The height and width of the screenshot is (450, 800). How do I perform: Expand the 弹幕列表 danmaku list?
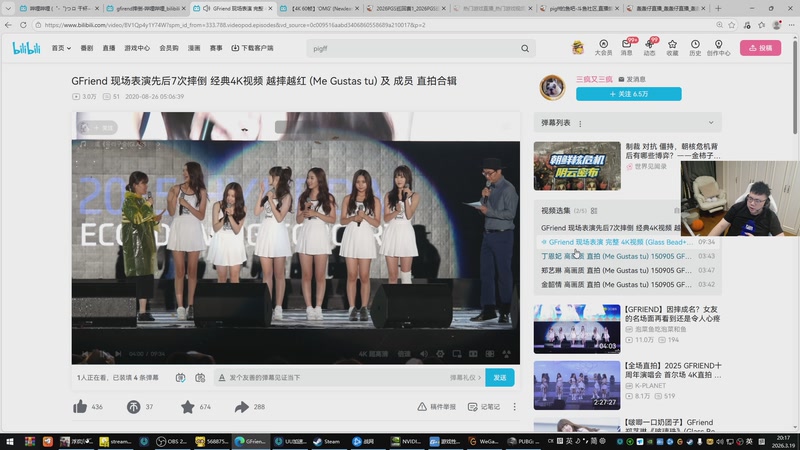(x=711, y=122)
